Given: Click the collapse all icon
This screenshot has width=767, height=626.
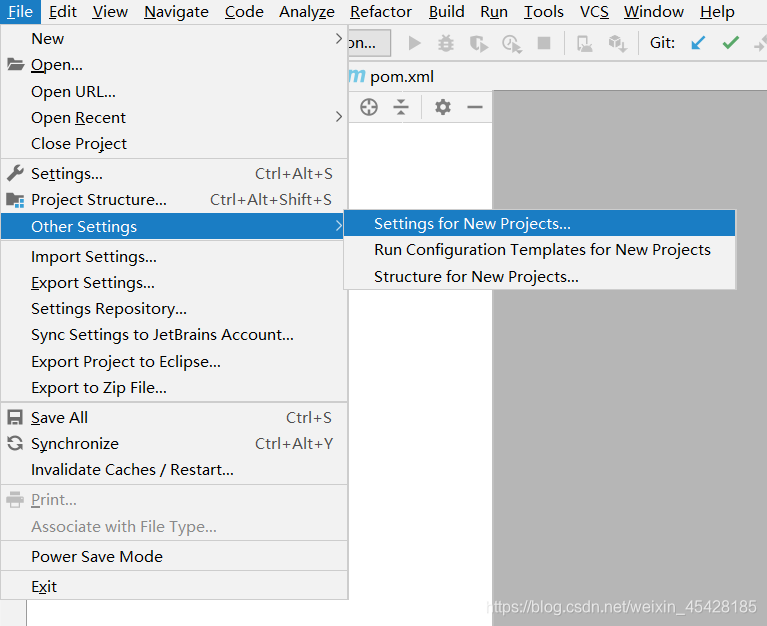Looking at the screenshot, I should 401,107.
